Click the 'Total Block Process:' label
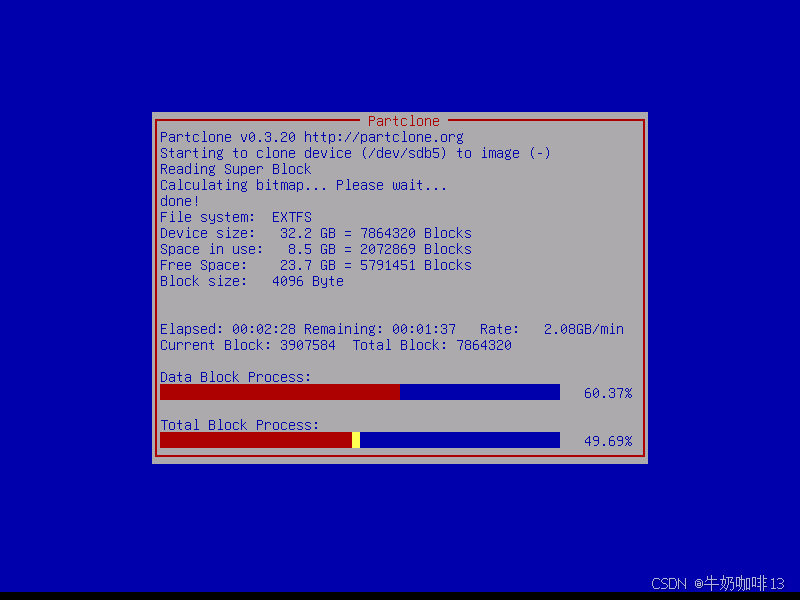 pos(239,425)
